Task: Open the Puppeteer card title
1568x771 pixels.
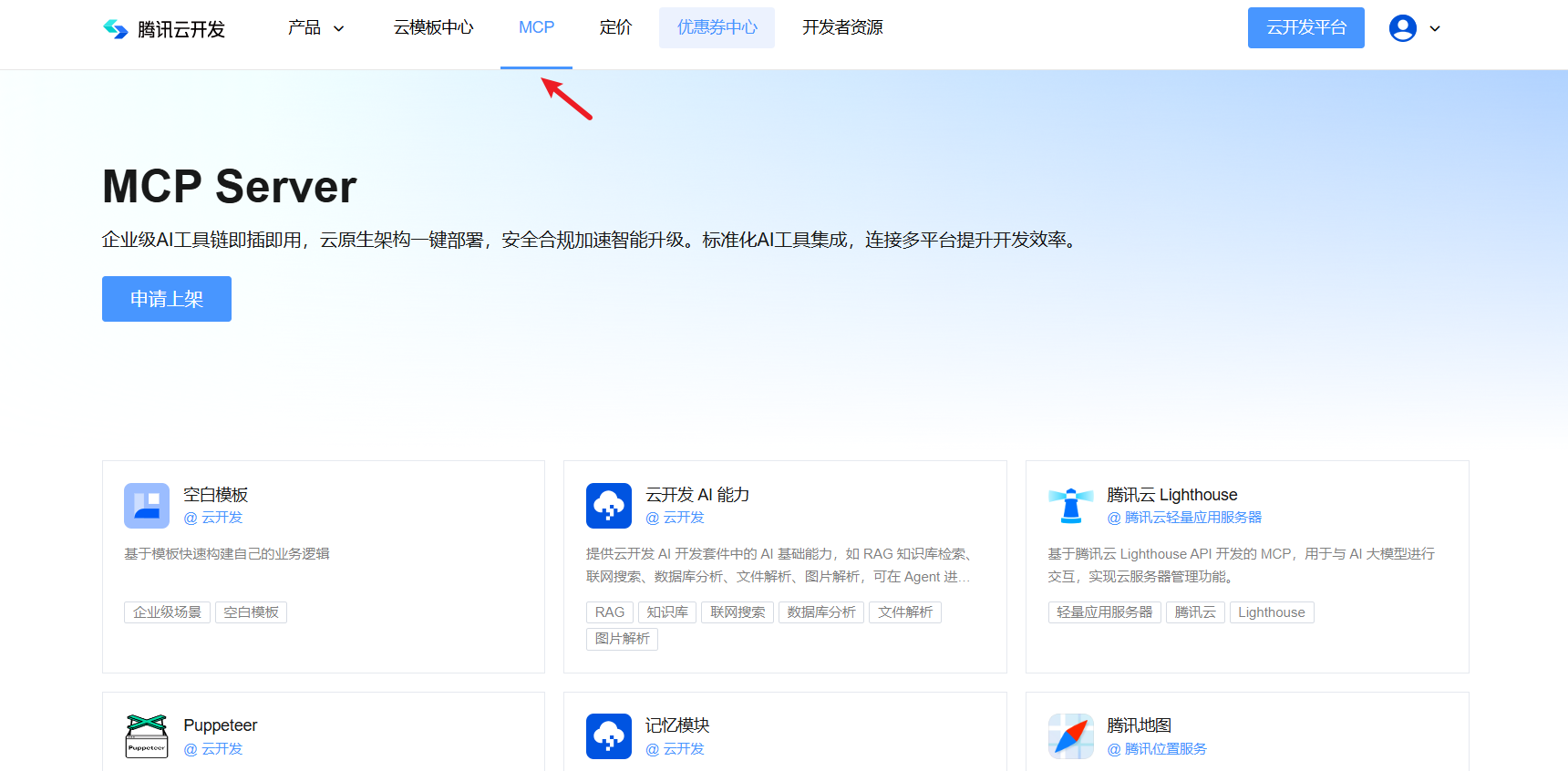Action: (x=221, y=725)
